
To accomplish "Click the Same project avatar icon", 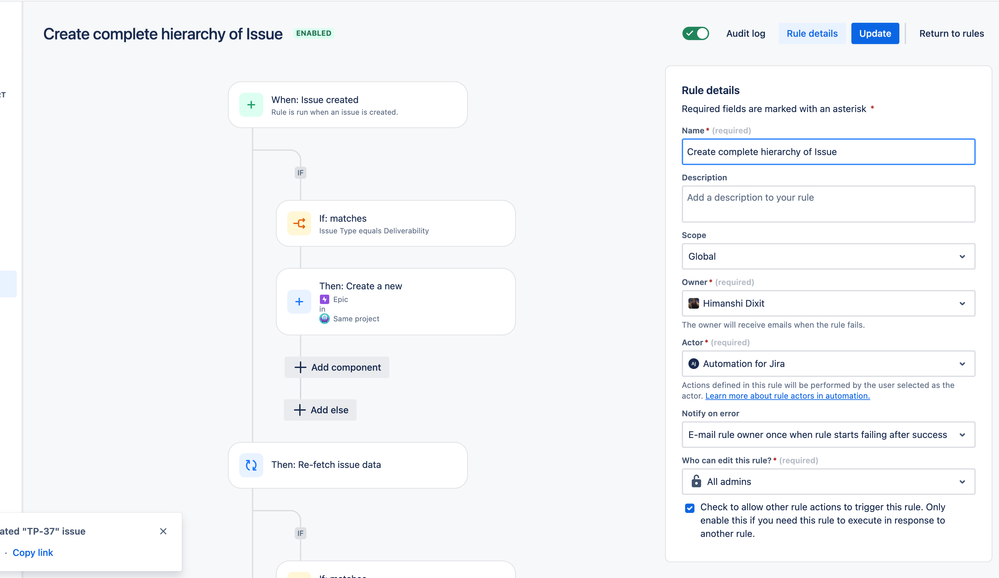I will 324,319.
